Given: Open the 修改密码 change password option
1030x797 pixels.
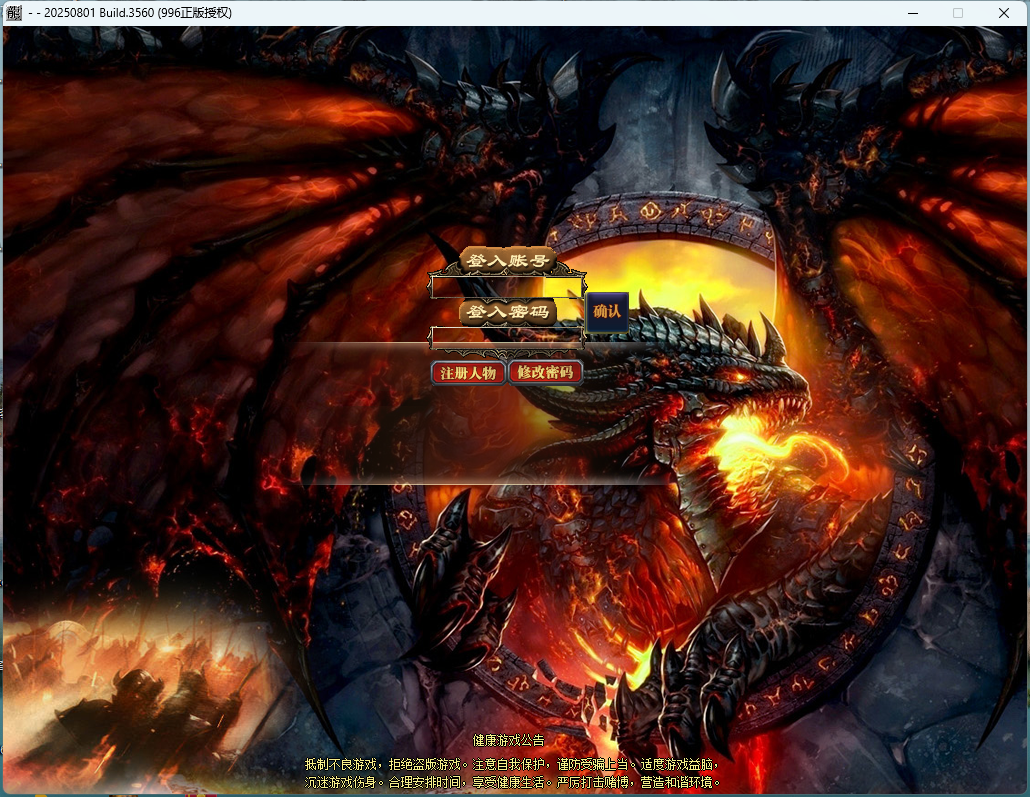Looking at the screenshot, I should click(545, 373).
